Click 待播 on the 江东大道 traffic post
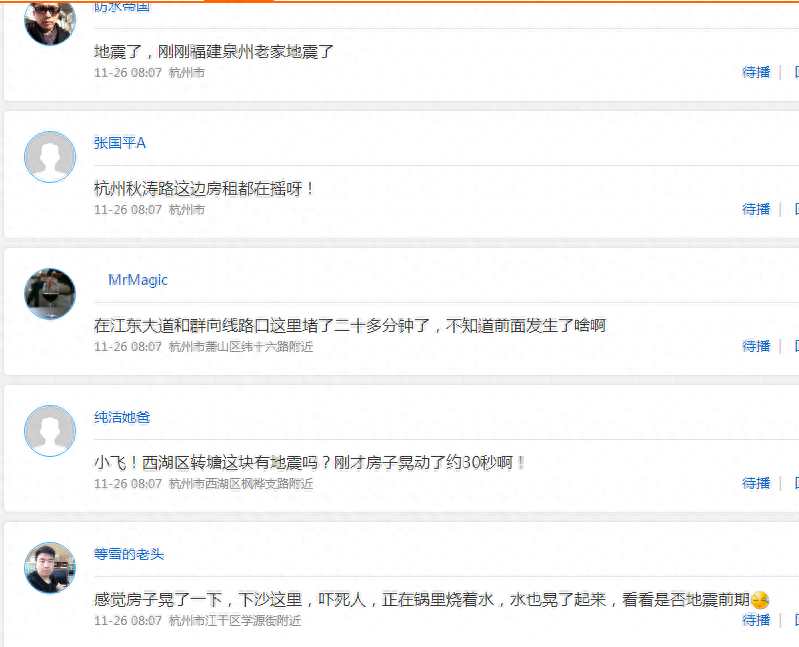The height and width of the screenshot is (647, 799). 756,346
